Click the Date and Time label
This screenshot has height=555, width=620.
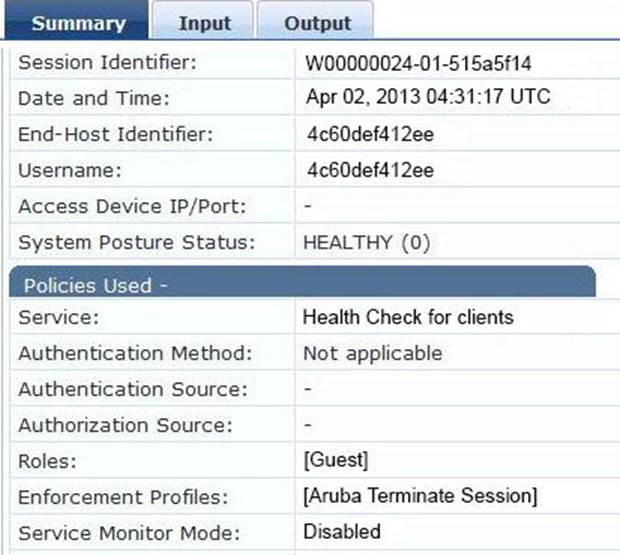point(94,98)
